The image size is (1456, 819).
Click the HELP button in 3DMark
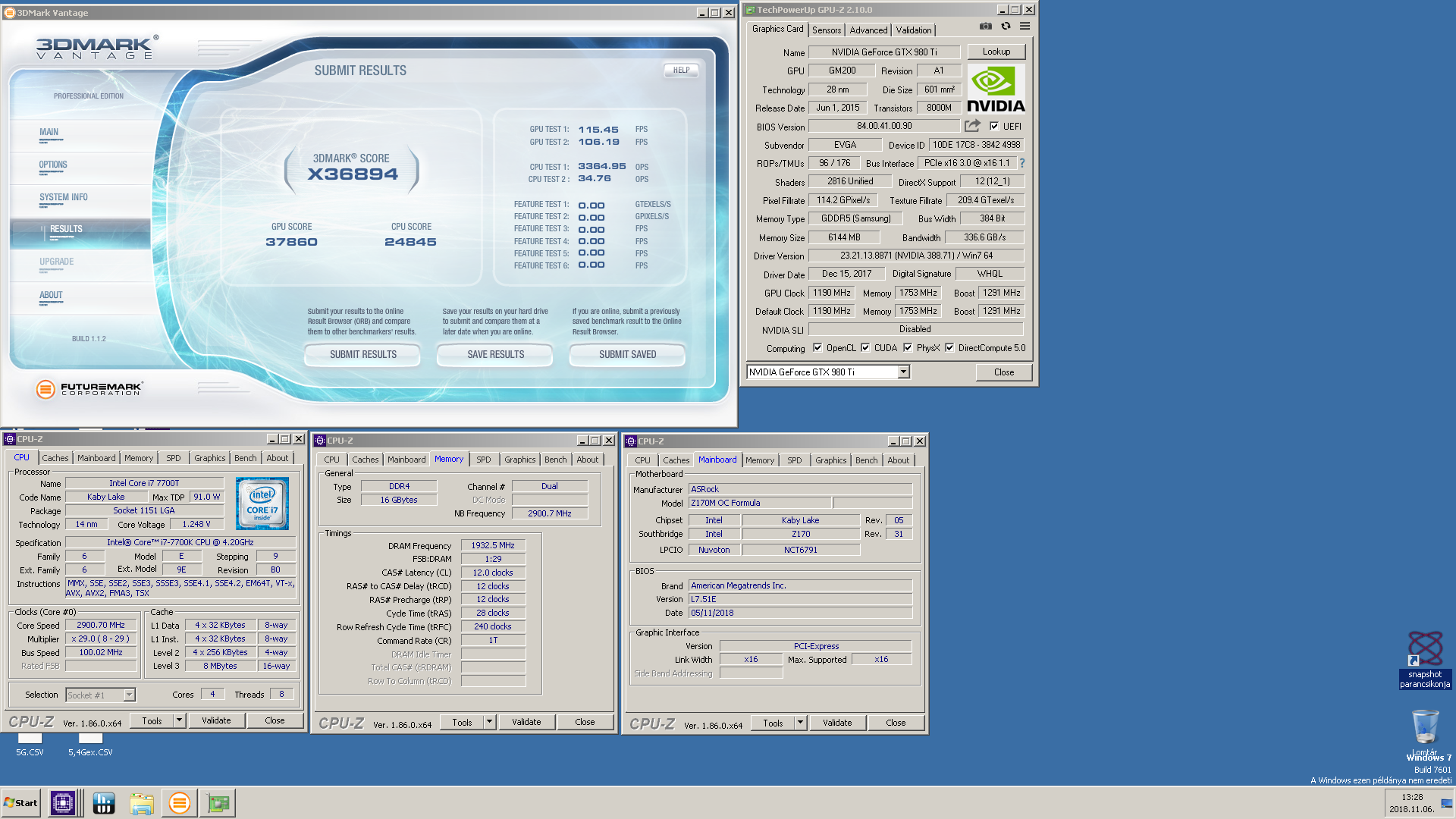[681, 71]
